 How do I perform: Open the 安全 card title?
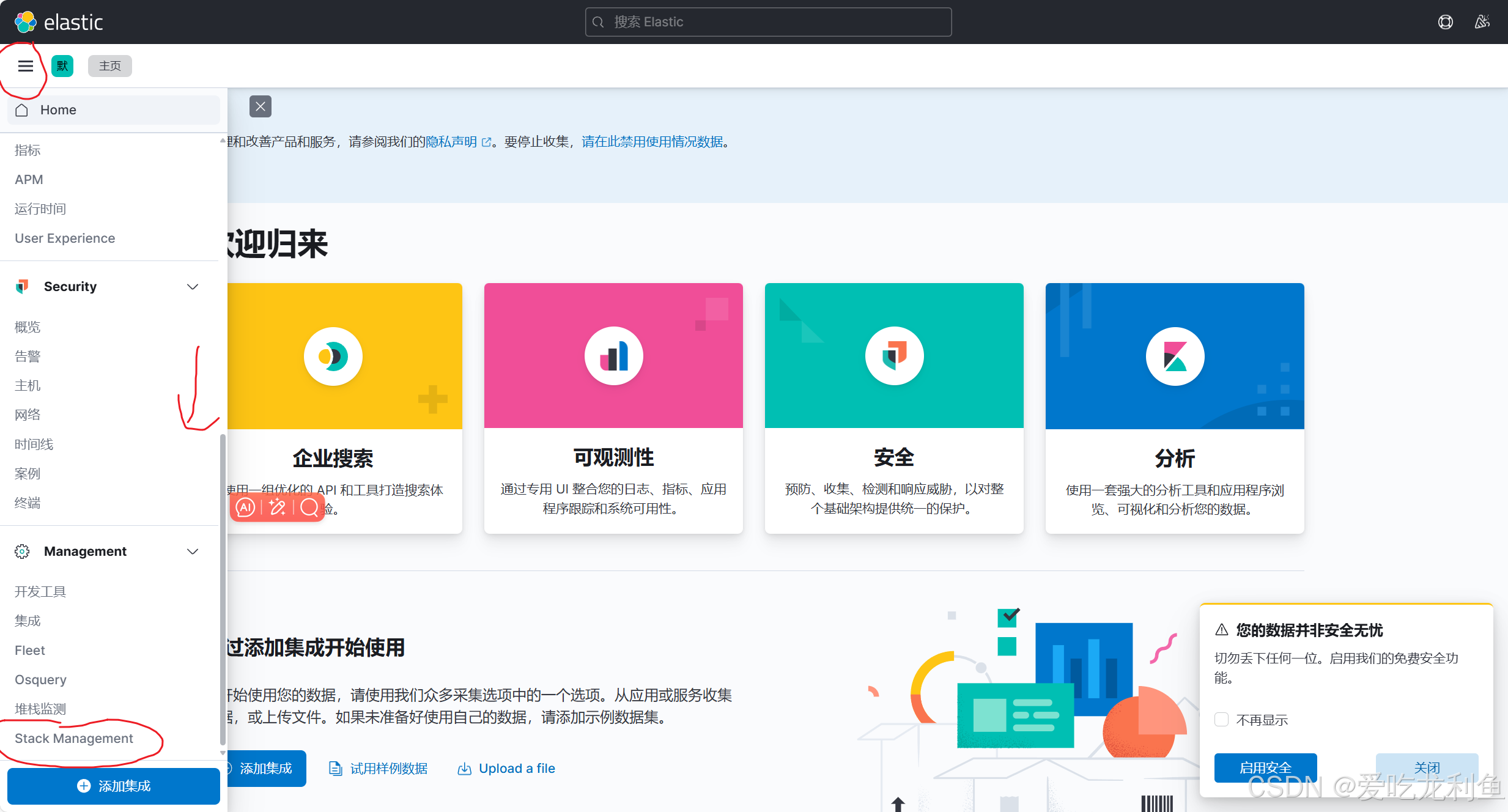click(894, 458)
